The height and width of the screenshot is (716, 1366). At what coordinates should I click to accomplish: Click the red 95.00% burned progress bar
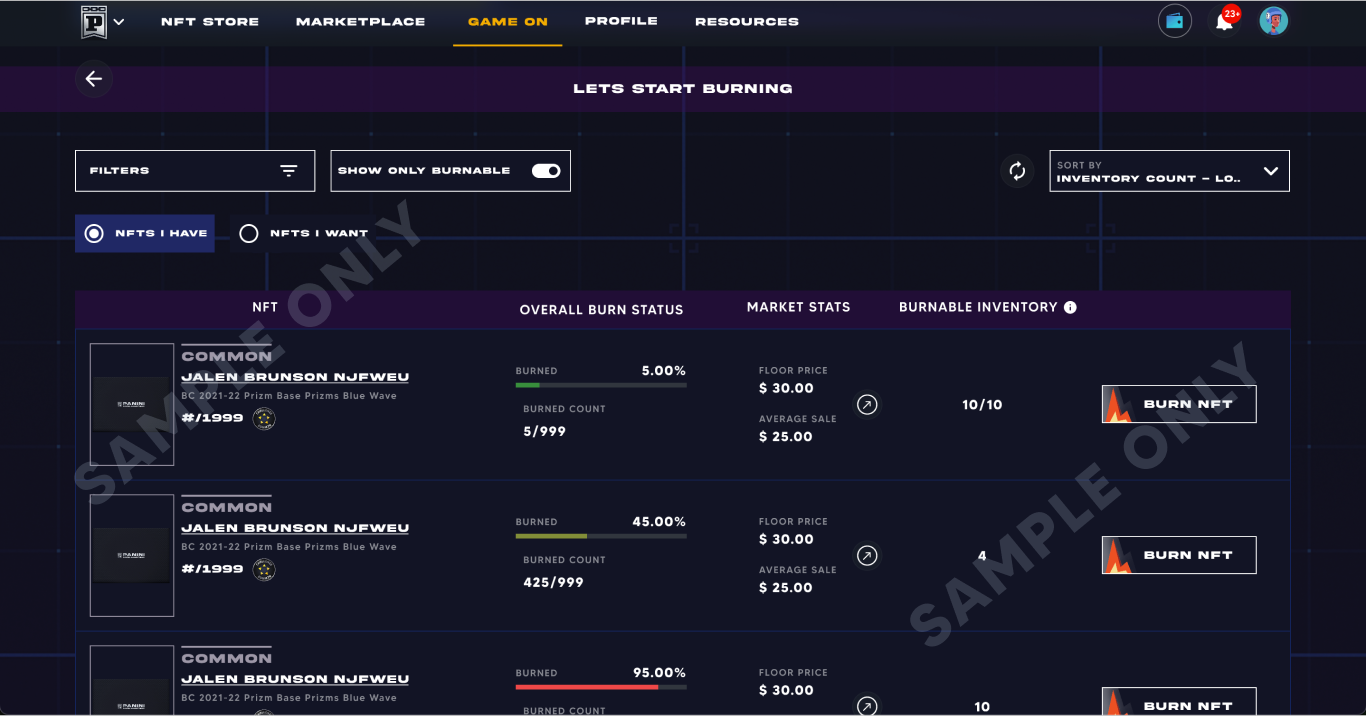point(601,687)
